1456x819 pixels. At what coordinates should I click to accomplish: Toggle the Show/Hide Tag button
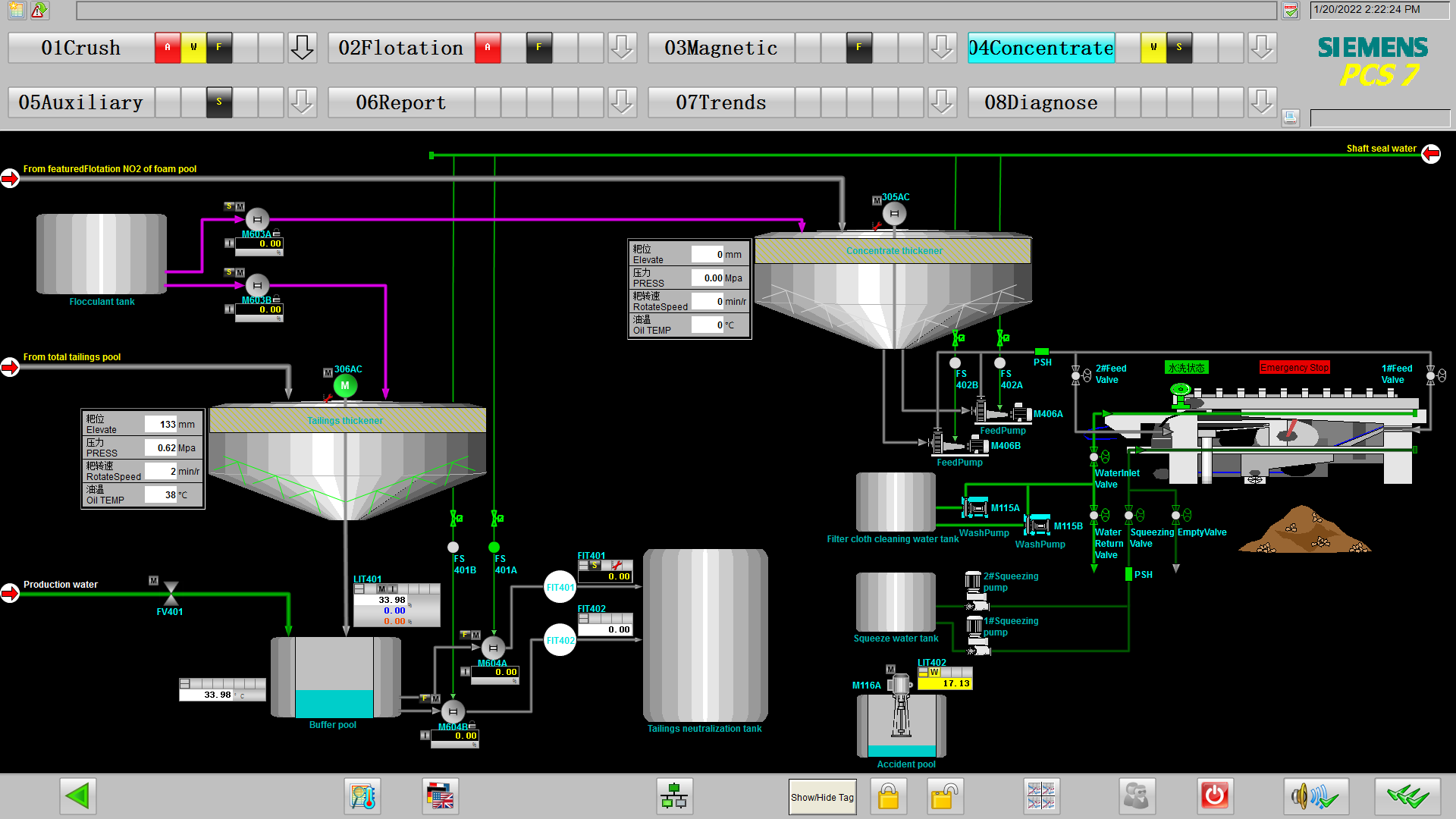tap(822, 797)
